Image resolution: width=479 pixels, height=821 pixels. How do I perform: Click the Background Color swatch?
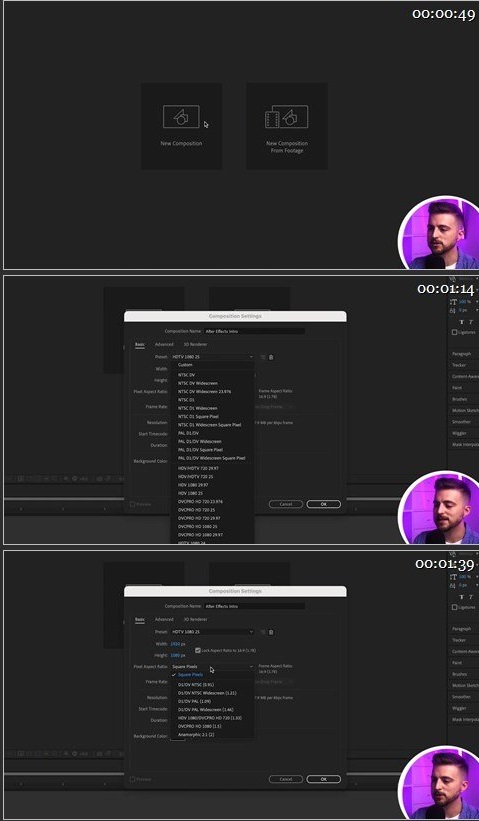pyautogui.click(x=176, y=737)
